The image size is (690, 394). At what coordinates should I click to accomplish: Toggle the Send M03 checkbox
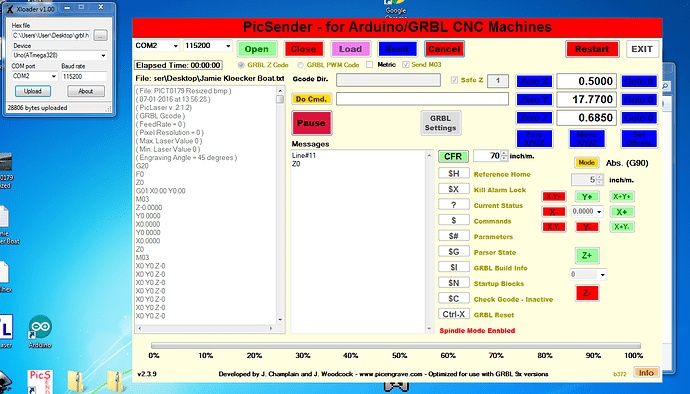406,65
